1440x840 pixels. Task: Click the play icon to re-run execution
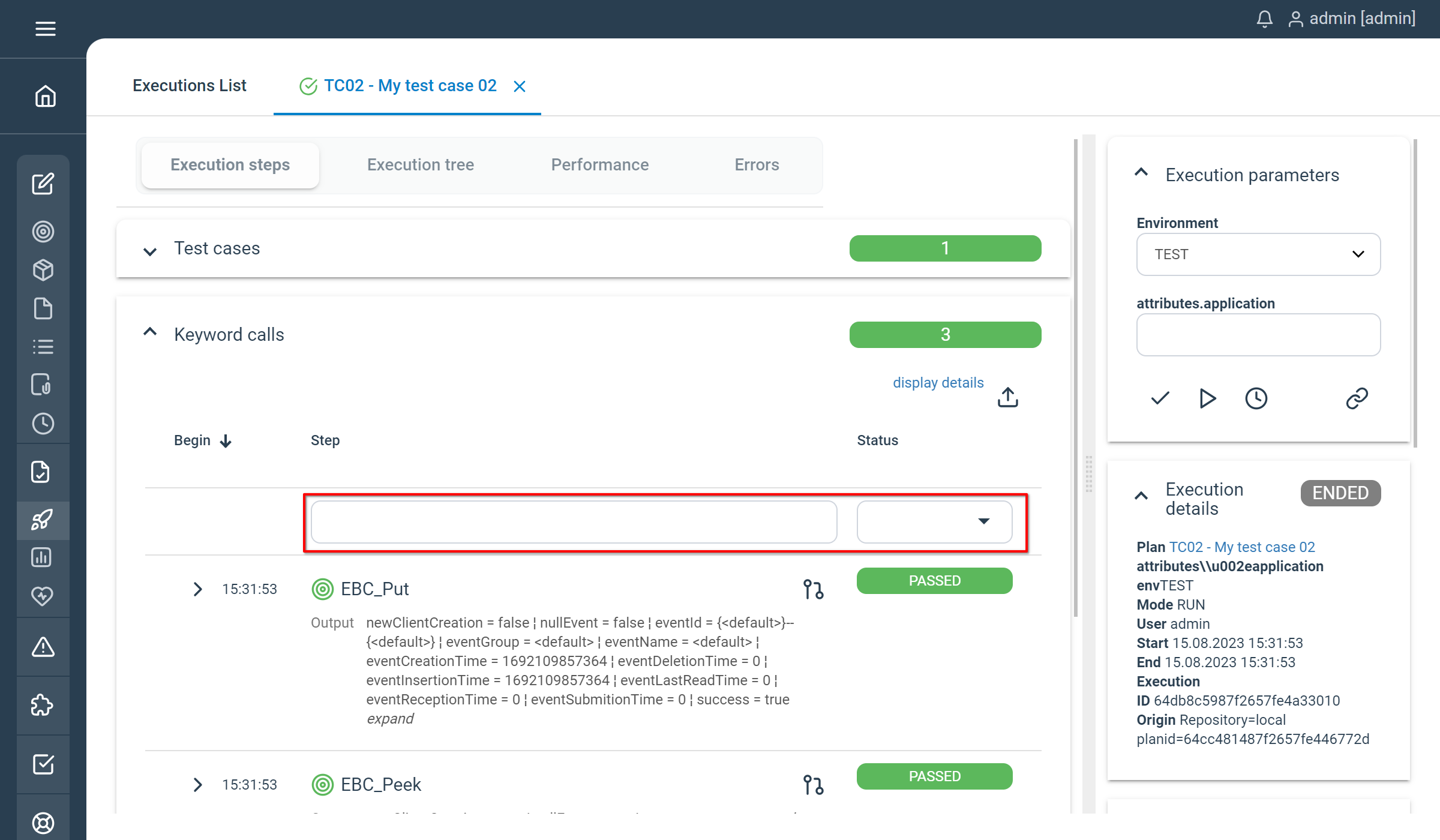pos(1207,398)
